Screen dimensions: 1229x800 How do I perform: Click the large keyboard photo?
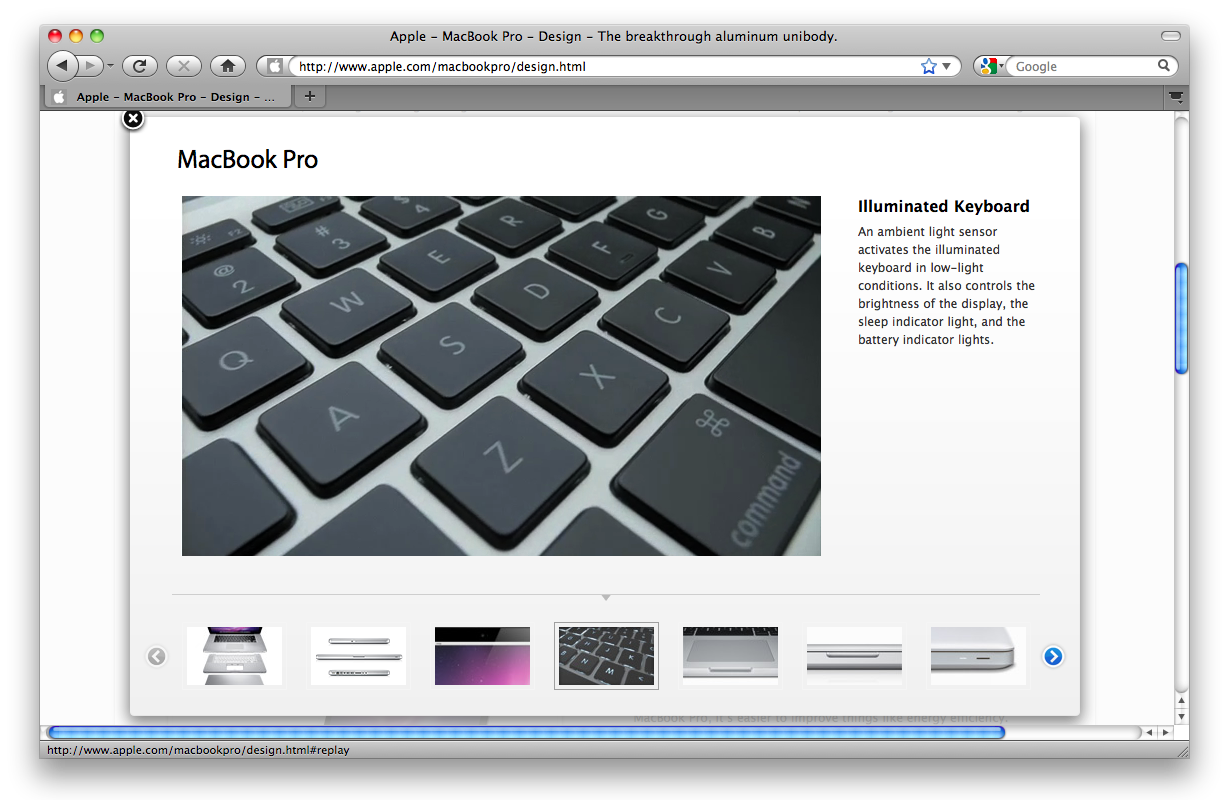tap(501, 375)
